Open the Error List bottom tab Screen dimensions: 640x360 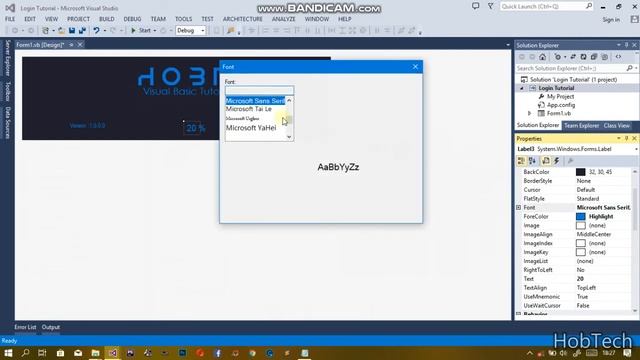click(x=25, y=327)
